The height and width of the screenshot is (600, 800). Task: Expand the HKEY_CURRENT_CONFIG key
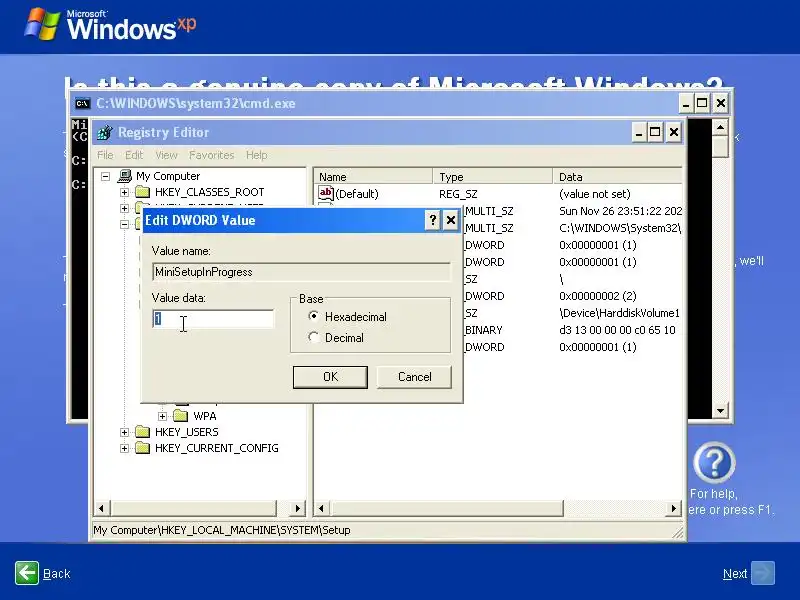124,448
